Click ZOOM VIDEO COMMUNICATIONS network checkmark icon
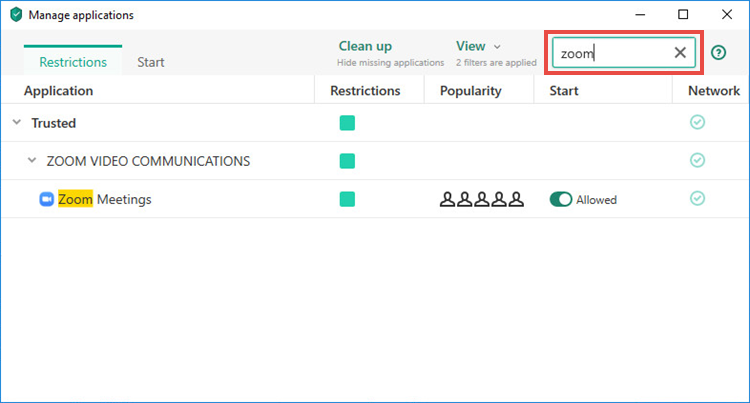Screen dimensions: 750x403 click(697, 160)
